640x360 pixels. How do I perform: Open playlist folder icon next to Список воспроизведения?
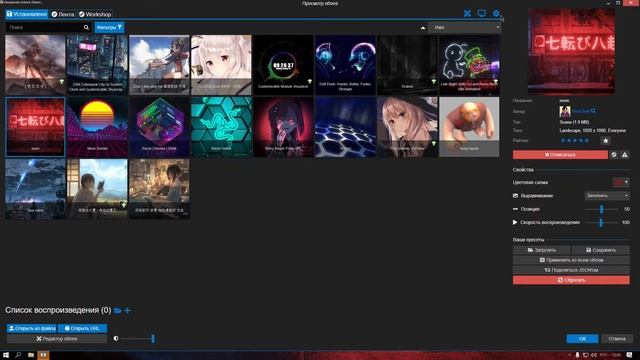click(118, 311)
